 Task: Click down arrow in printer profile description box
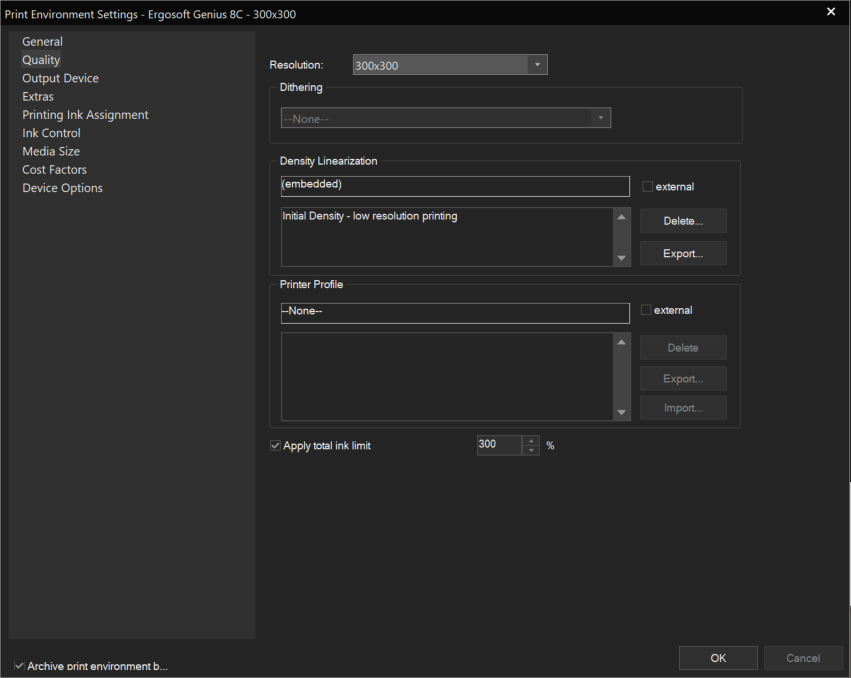pyautogui.click(x=621, y=413)
